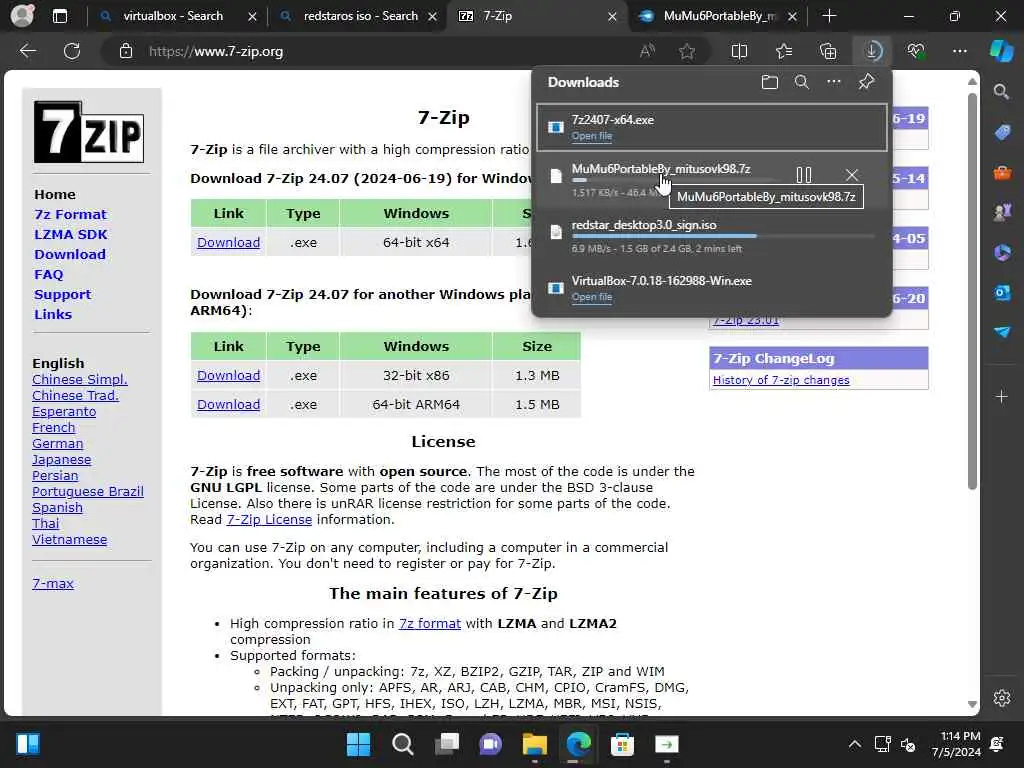Launch Copilot from the toolbar corner
Image resolution: width=1024 pixels, height=768 pixels.
(x=1001, y=51)
